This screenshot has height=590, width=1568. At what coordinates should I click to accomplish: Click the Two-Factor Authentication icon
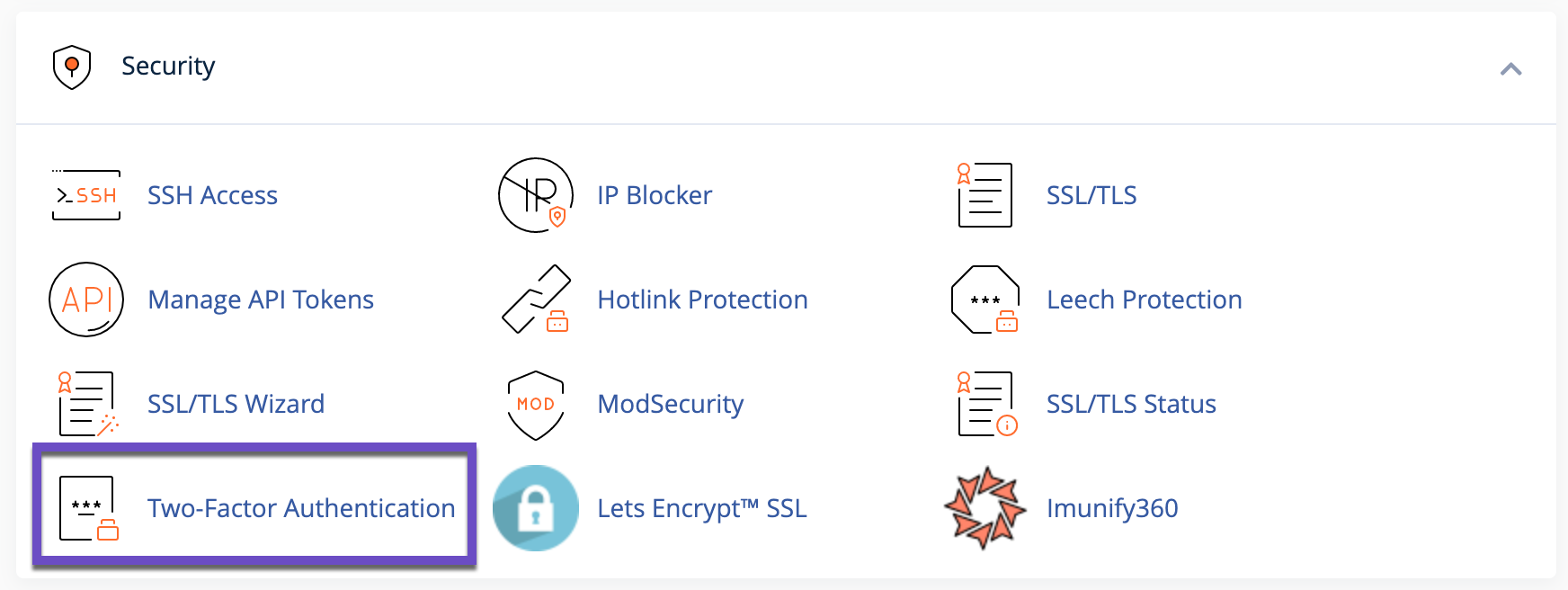pyautogui.click(x=87, y=508)
